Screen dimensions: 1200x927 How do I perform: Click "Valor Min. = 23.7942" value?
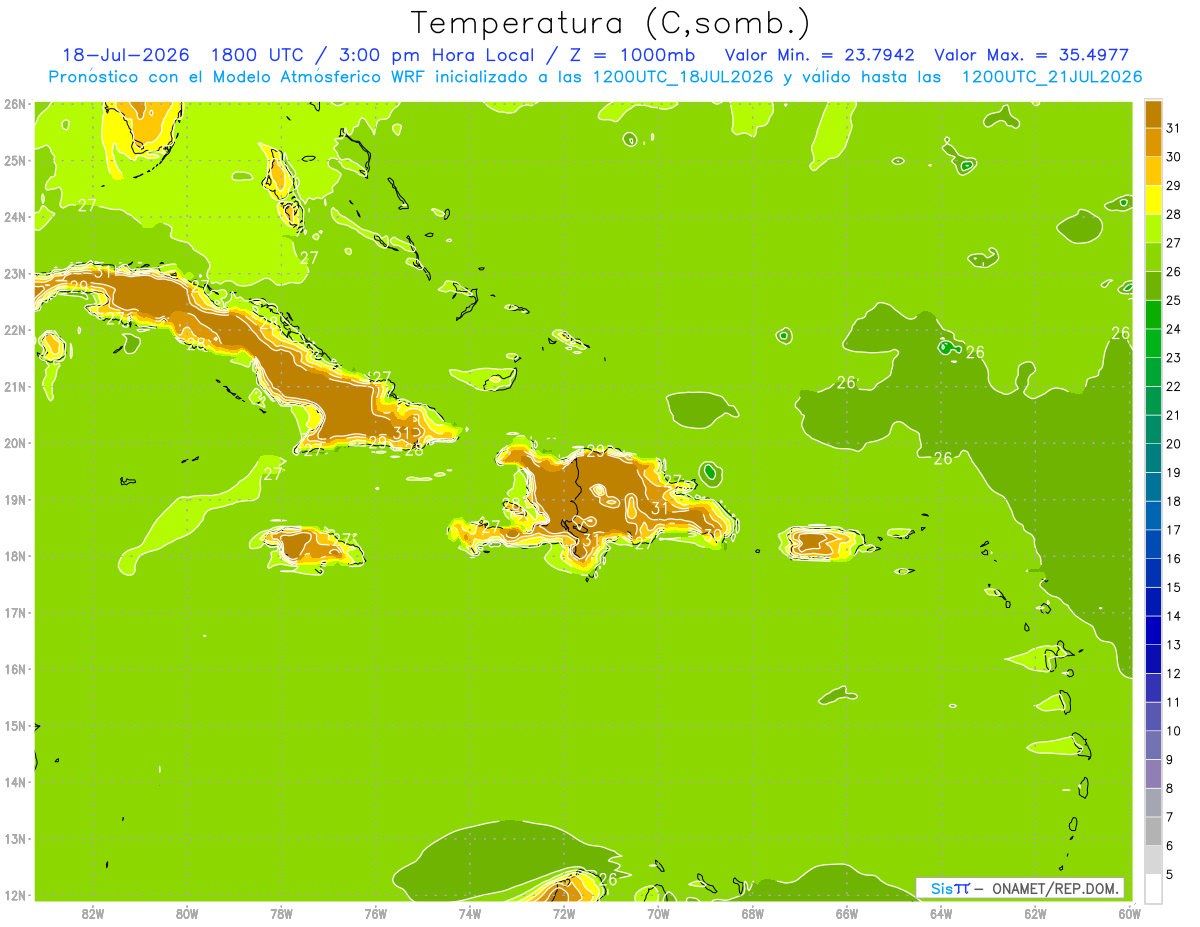pyautogui.click(x=819, y=55)
